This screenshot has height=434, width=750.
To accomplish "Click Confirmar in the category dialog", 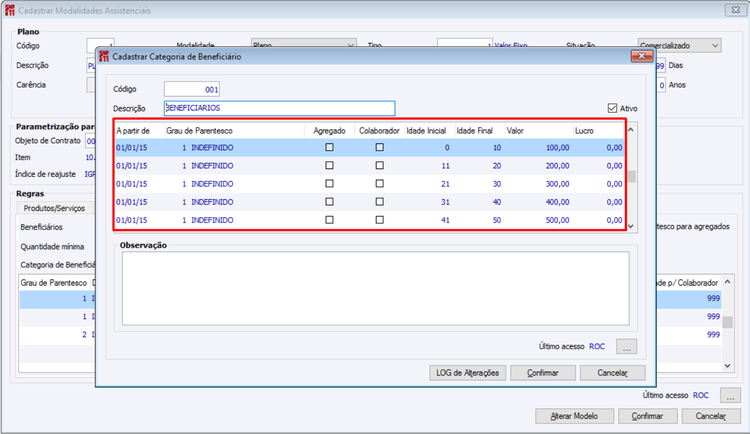I will point(542,373).
